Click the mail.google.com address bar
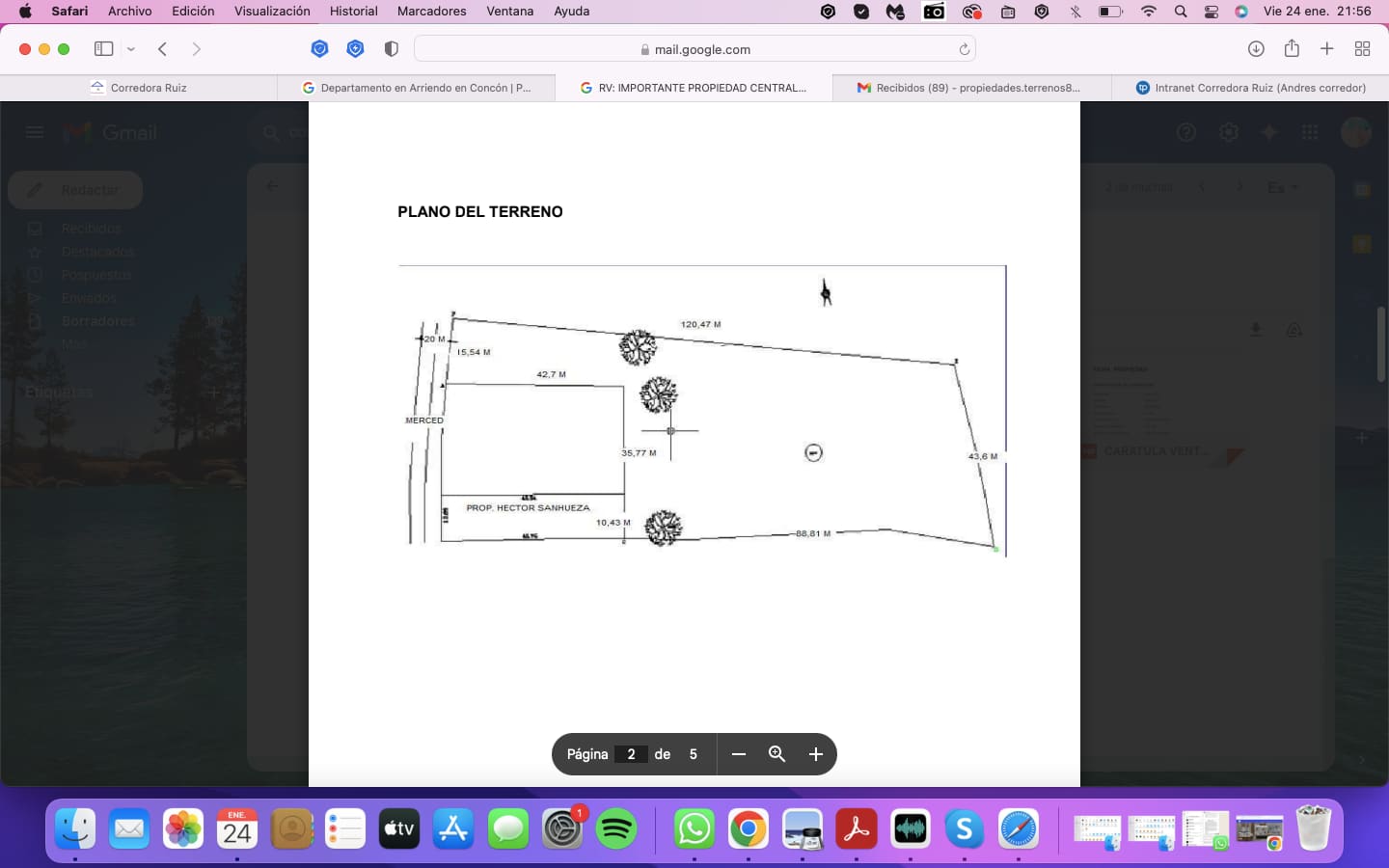 [694, 49]
